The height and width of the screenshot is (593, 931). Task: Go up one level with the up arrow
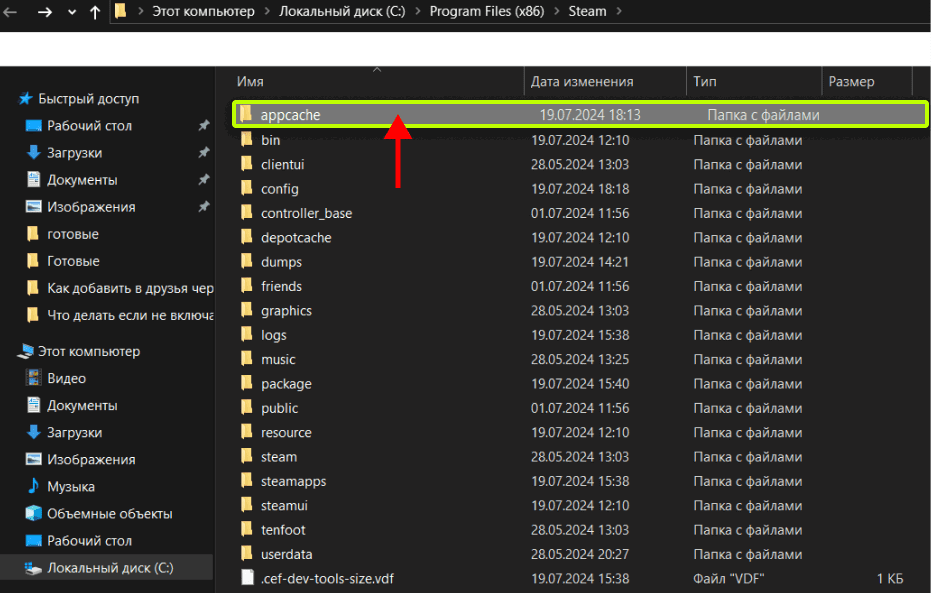(x=95, y=11)
